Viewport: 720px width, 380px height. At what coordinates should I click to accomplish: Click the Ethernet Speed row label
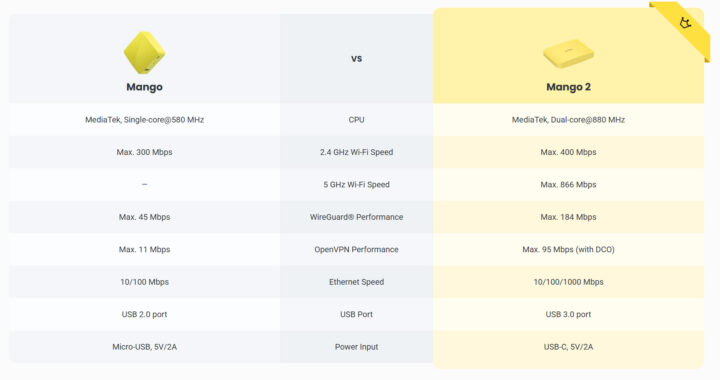pos(356,282)
